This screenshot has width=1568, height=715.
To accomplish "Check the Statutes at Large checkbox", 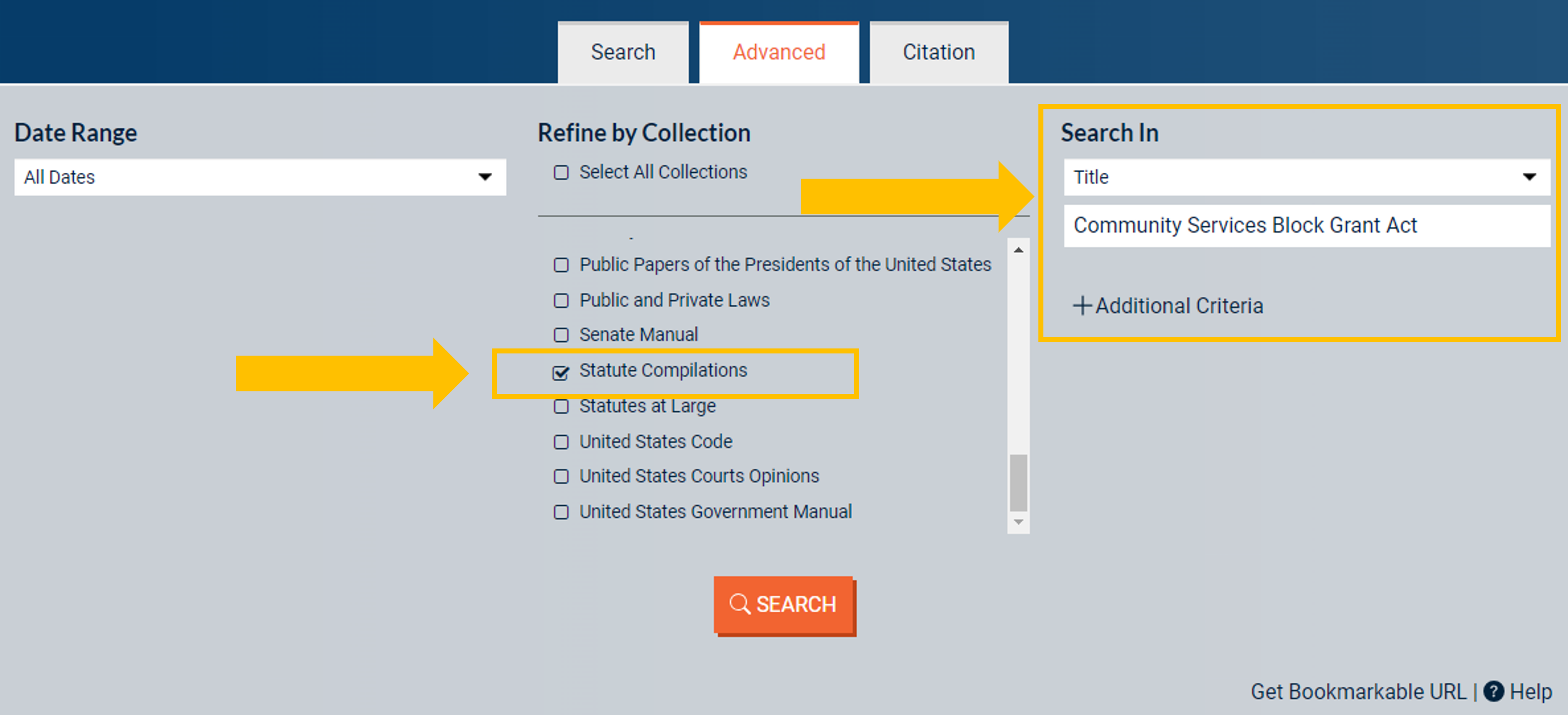I will click(x=561, y=407).
